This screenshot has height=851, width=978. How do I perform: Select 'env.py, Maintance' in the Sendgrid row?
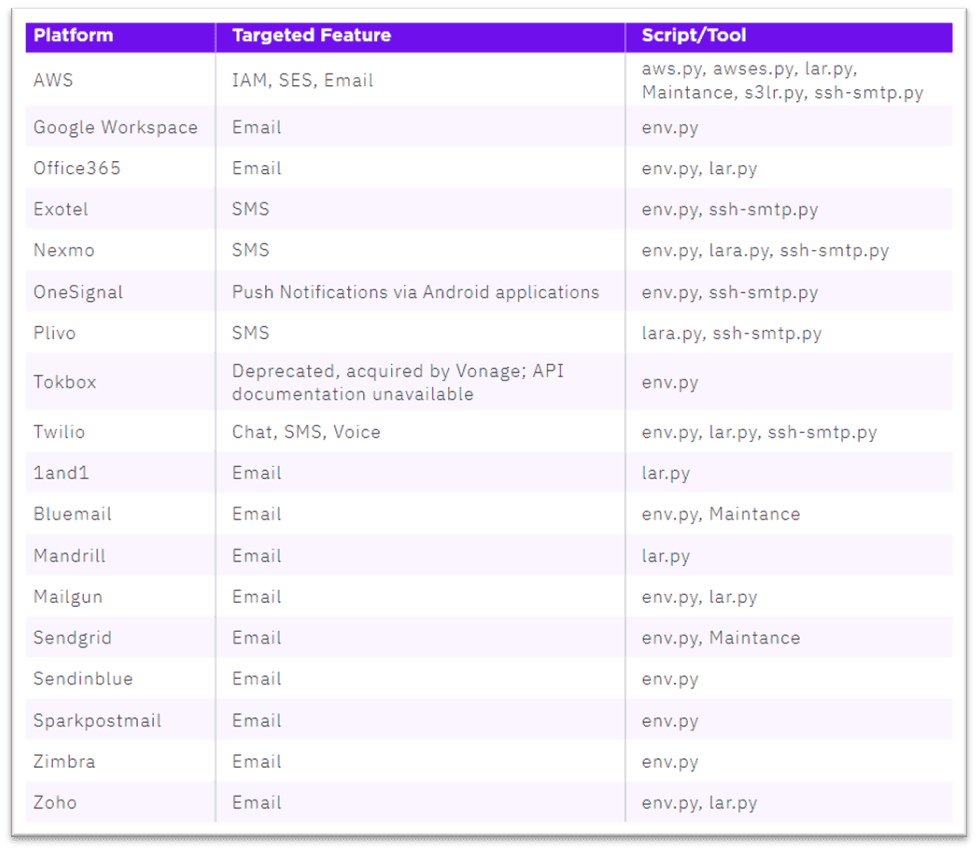pyautogui.click(x=721, y=638)
